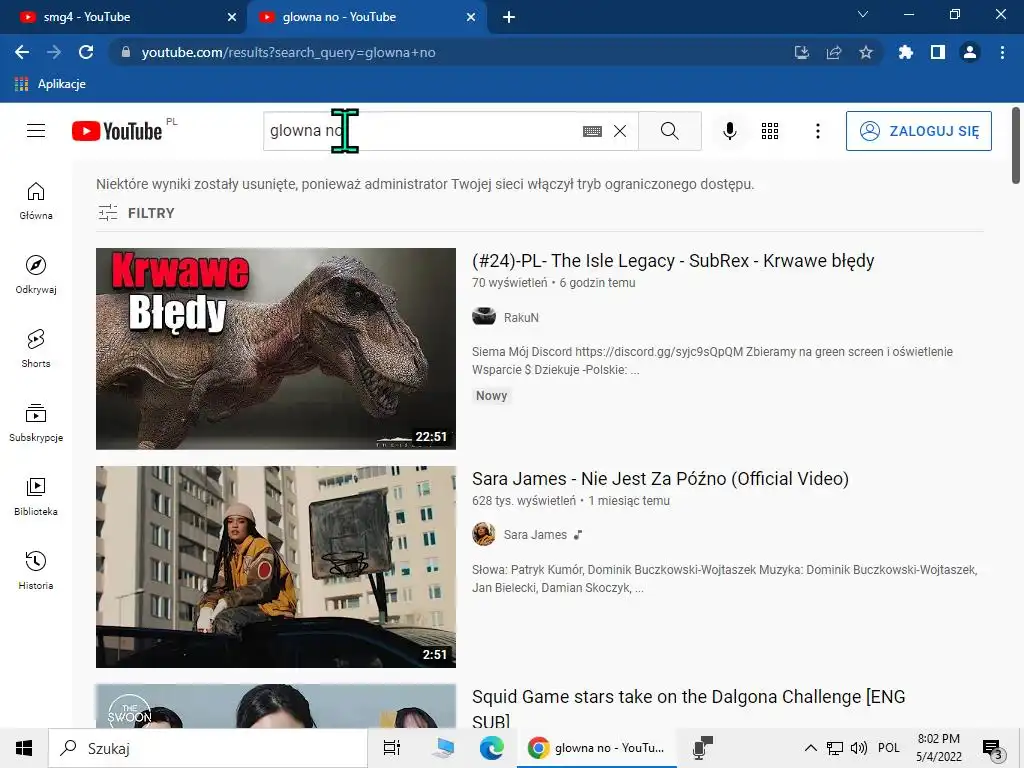Viewport: 1024px width, 768px height.
Task: Select the glowna no - YouTube tab
Action: 366,17
